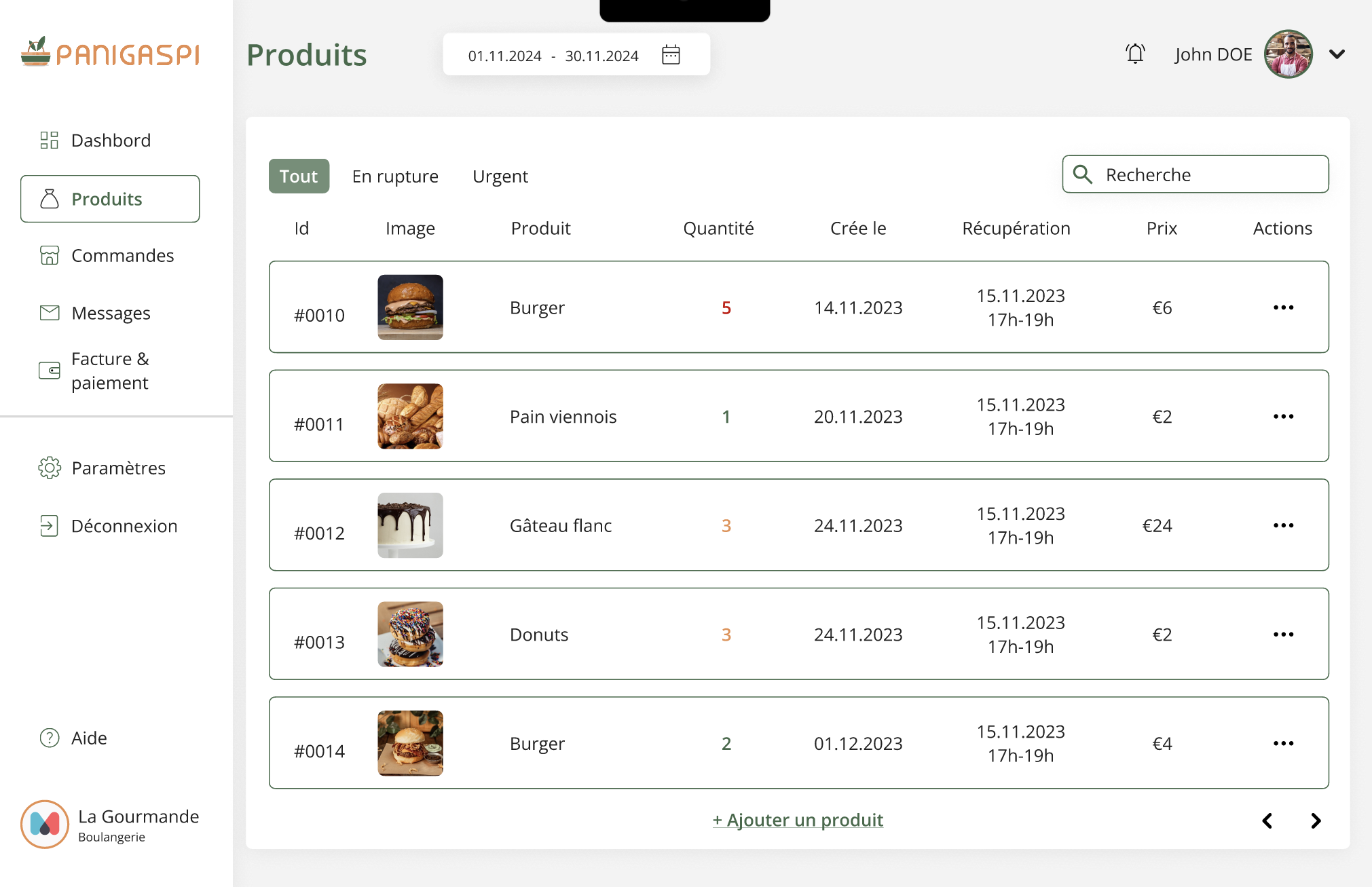The image size is (1372, 887).
Task: Click the Dashbord grid icon
Action: pos(49,140)
